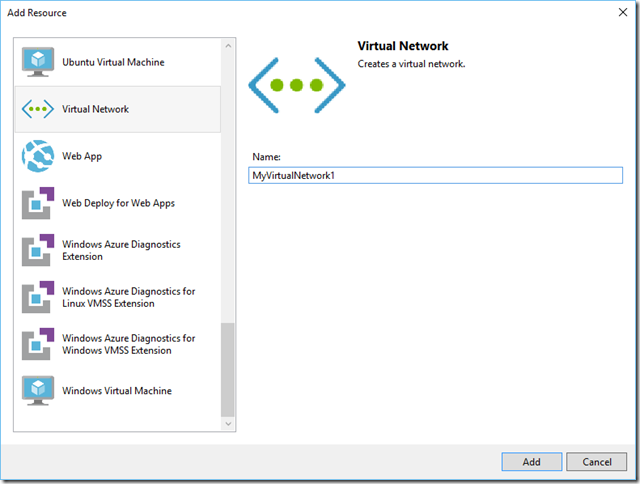Image resolution: width=640 pixels, height=484 pixels.
Task: Click the resource list scroll up arrow
Action: [228, 46]
